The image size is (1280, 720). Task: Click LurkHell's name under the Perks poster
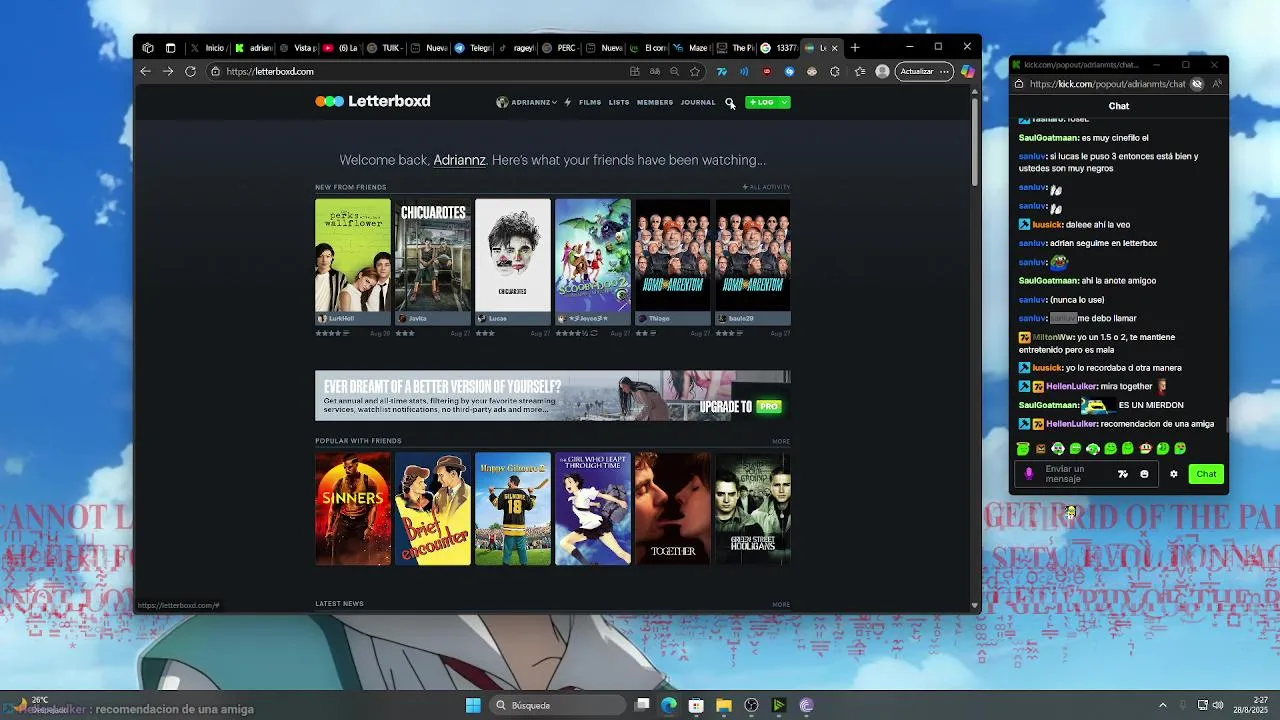pos(341,318)
